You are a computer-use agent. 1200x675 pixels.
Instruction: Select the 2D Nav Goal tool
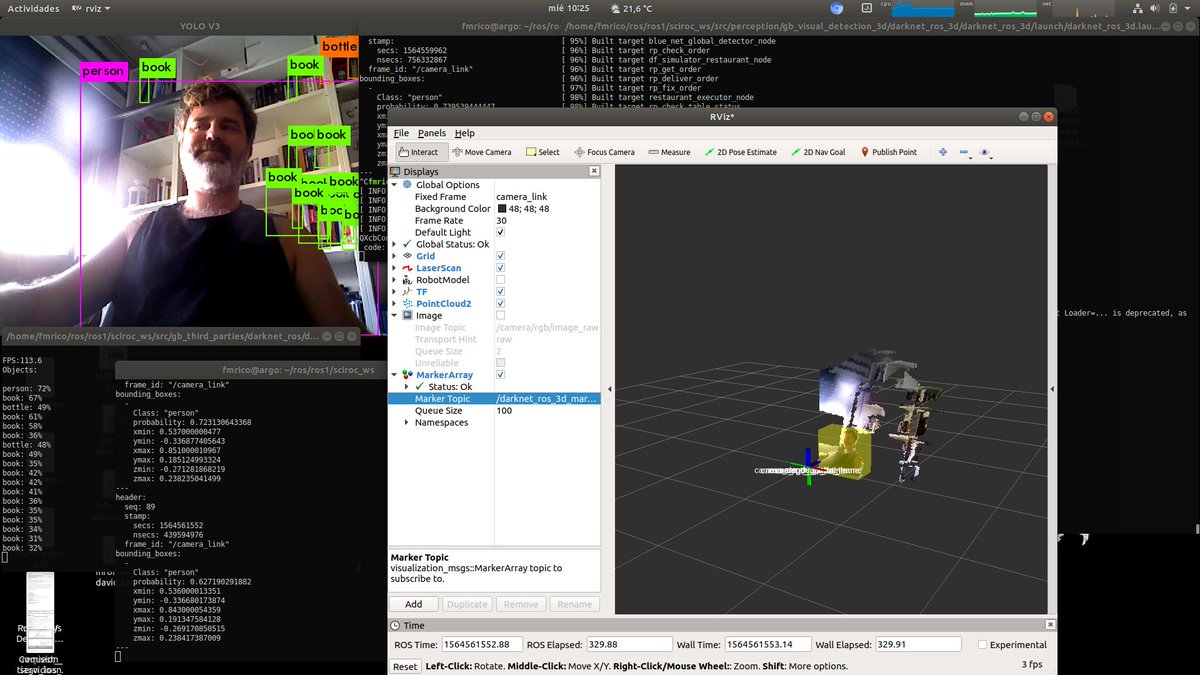pos(817,152)
